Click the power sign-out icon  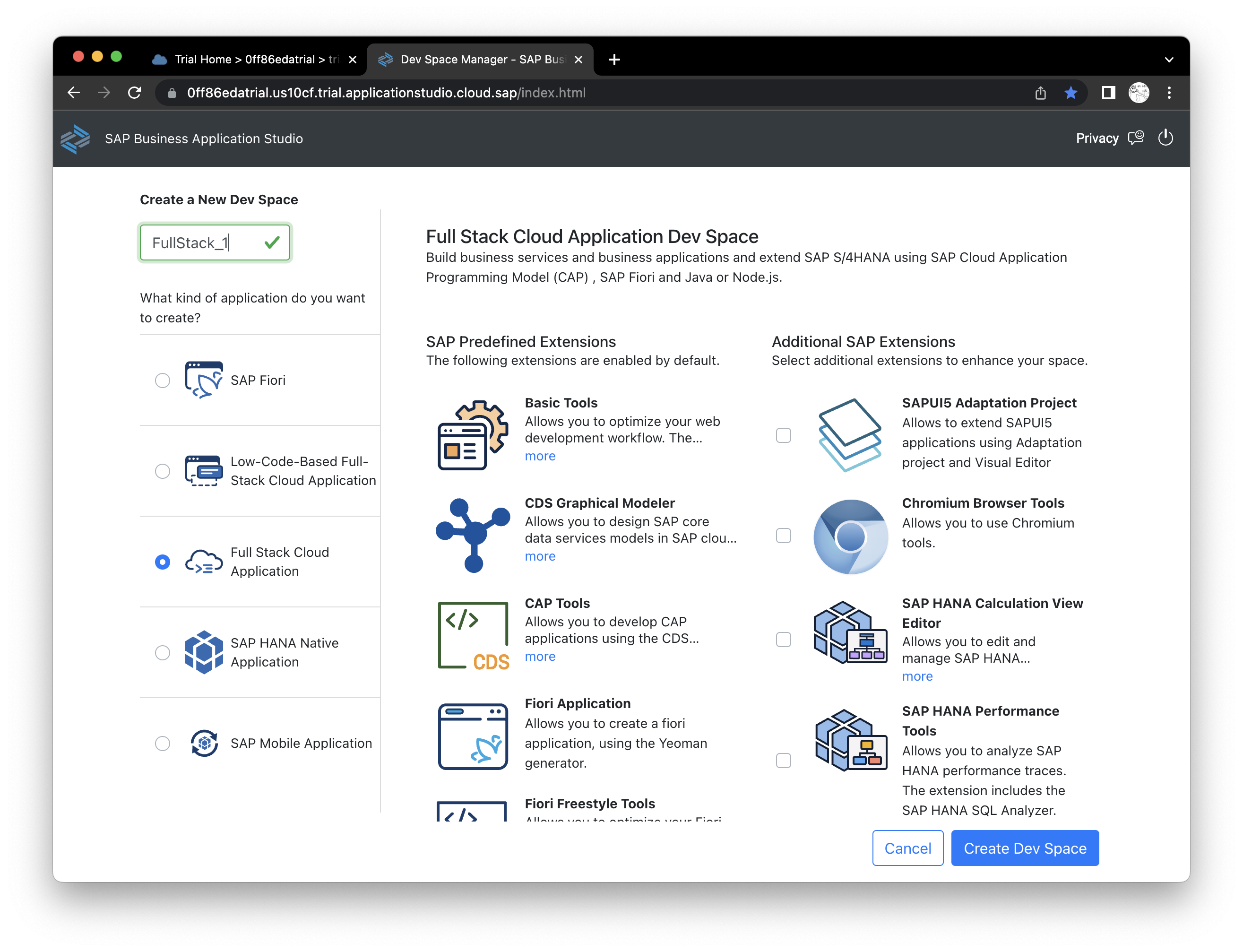1165,138
